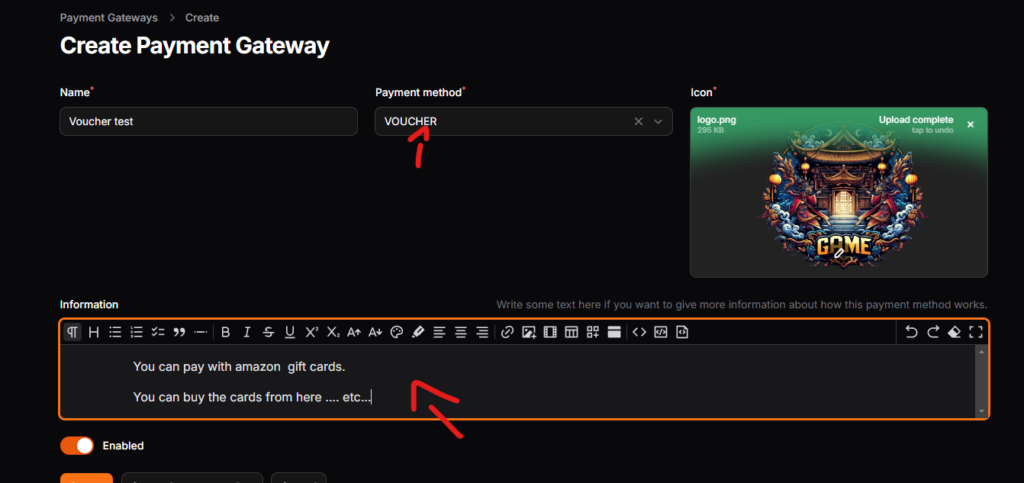The height and width of the screenshot is (483, 1024).
Task: Expand the Payment method dropdown arrow
Action: 658,121
